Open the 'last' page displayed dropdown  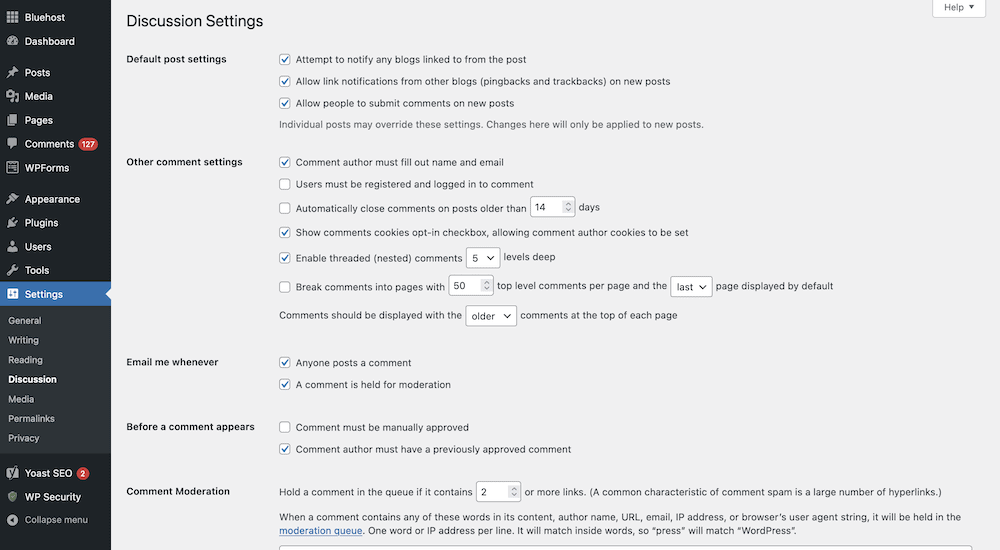click(x=690, y=287)
